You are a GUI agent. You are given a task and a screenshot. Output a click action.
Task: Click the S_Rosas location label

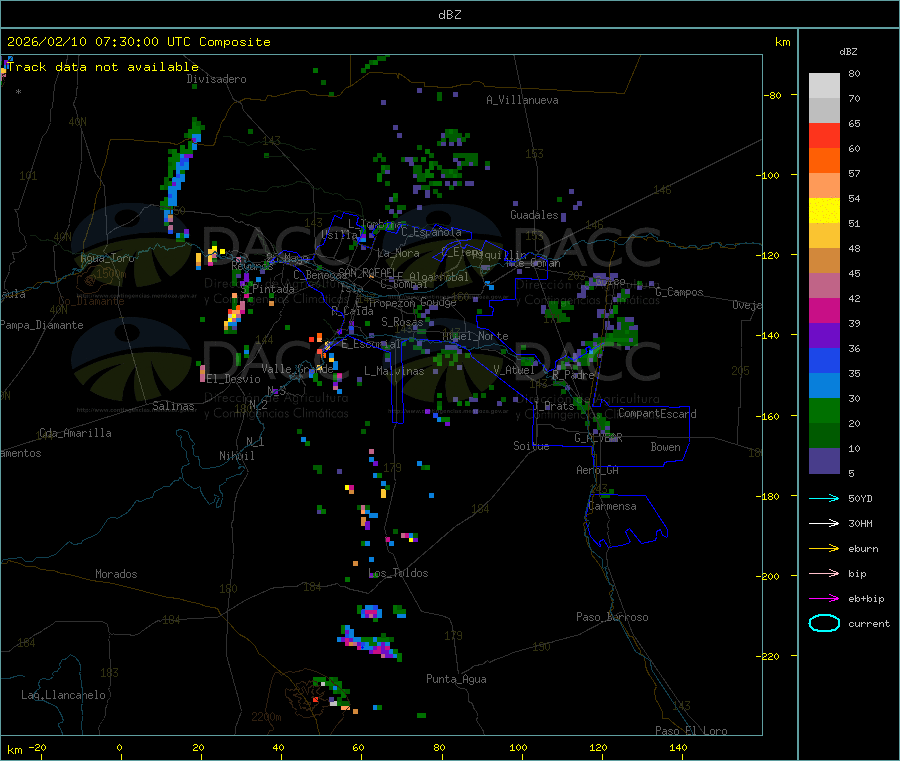pyautogui.click(x=402, y=322)
